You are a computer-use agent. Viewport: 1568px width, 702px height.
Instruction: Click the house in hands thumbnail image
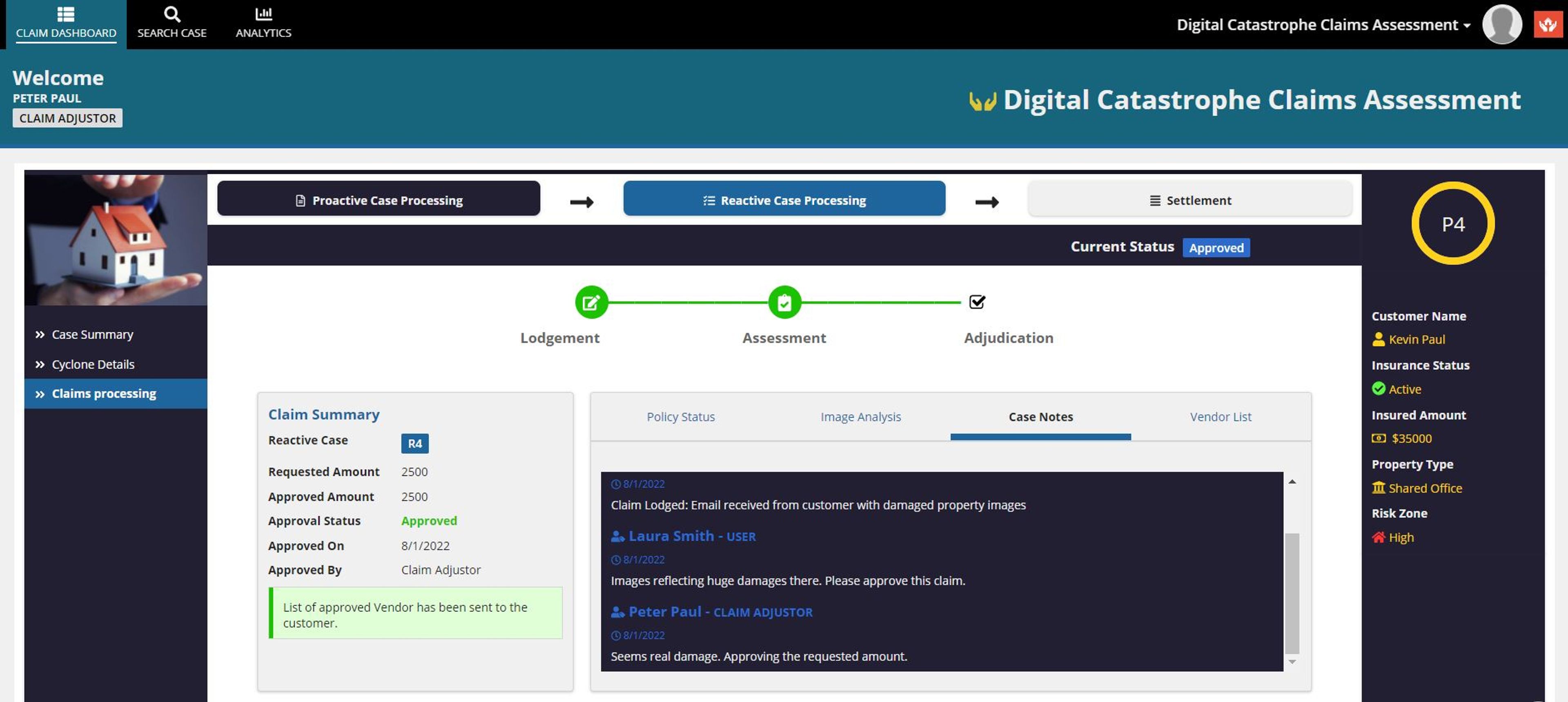click(x=116, y=240)
